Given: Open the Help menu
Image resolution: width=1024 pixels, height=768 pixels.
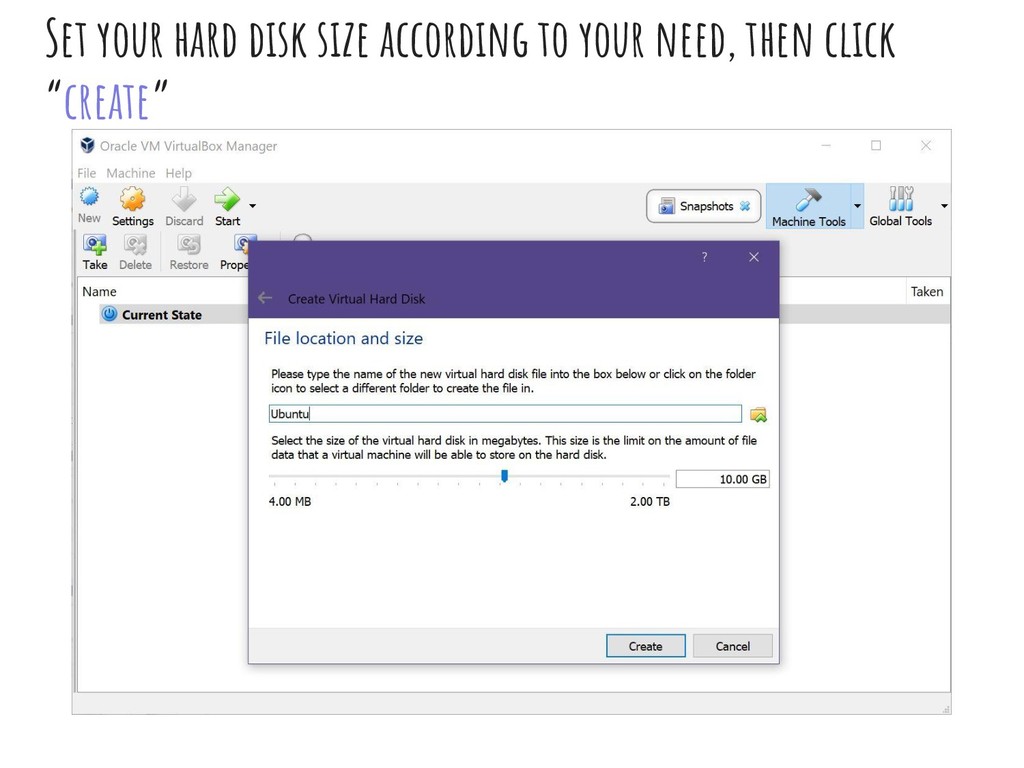Looking at the screenshot, I should pos(178,173).
